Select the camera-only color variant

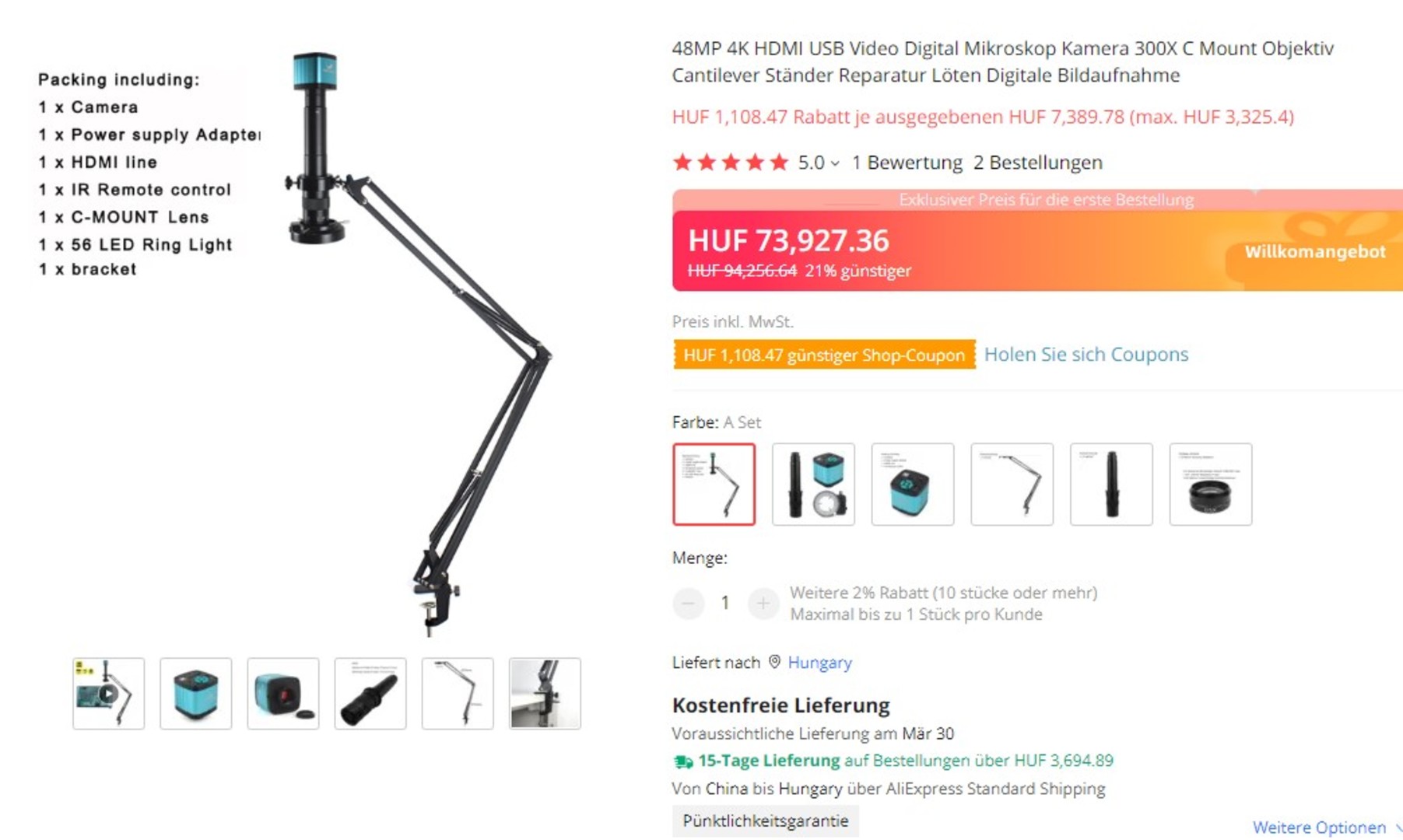click(912, 484)
